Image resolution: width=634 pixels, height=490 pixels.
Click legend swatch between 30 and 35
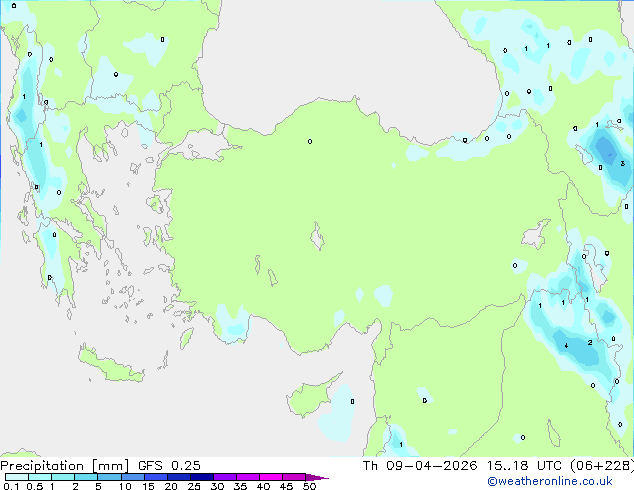click(225, 477)
